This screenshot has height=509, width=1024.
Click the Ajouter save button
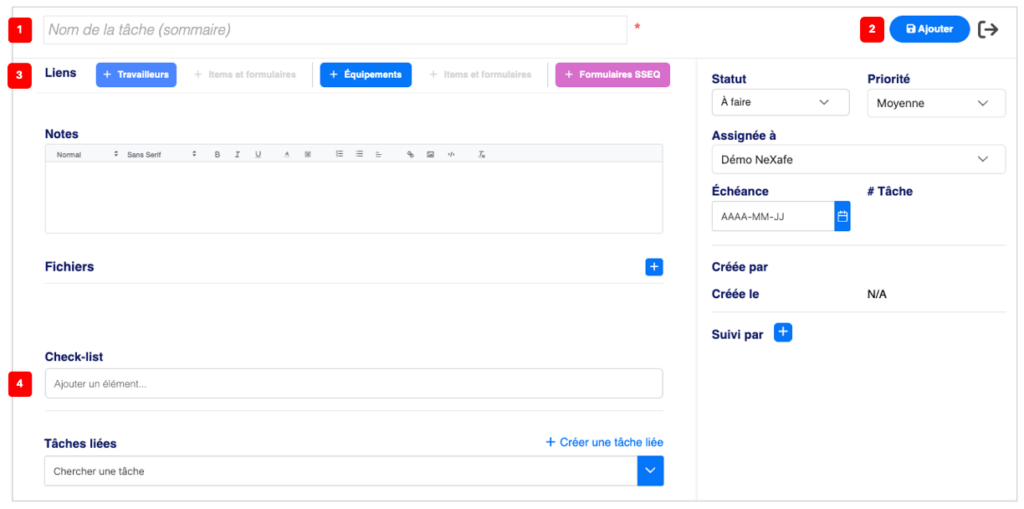(x=929, y=29)
